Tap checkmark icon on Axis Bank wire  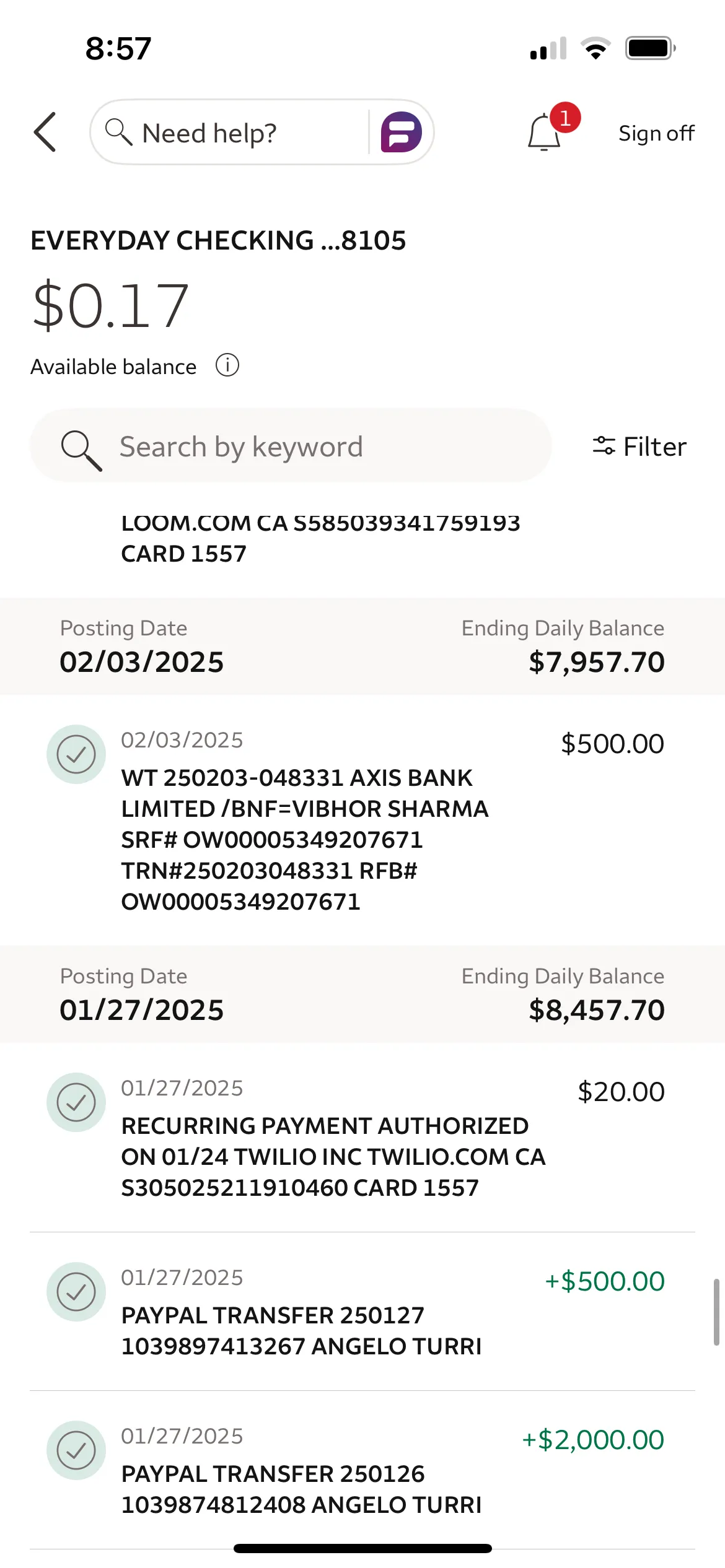(76, 754)
